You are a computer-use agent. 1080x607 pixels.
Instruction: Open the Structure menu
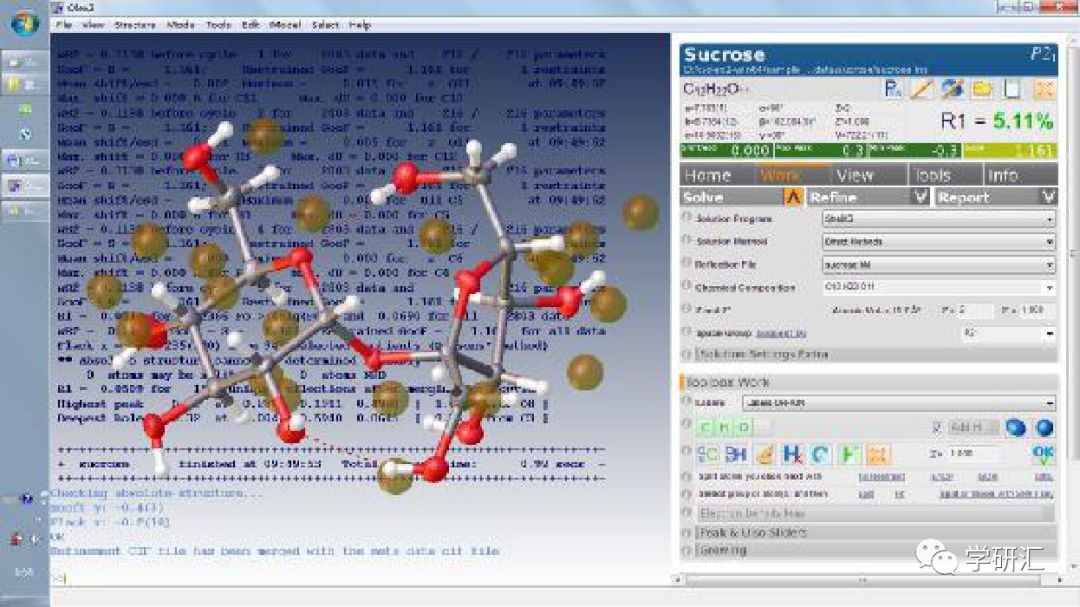coord(135,25)
